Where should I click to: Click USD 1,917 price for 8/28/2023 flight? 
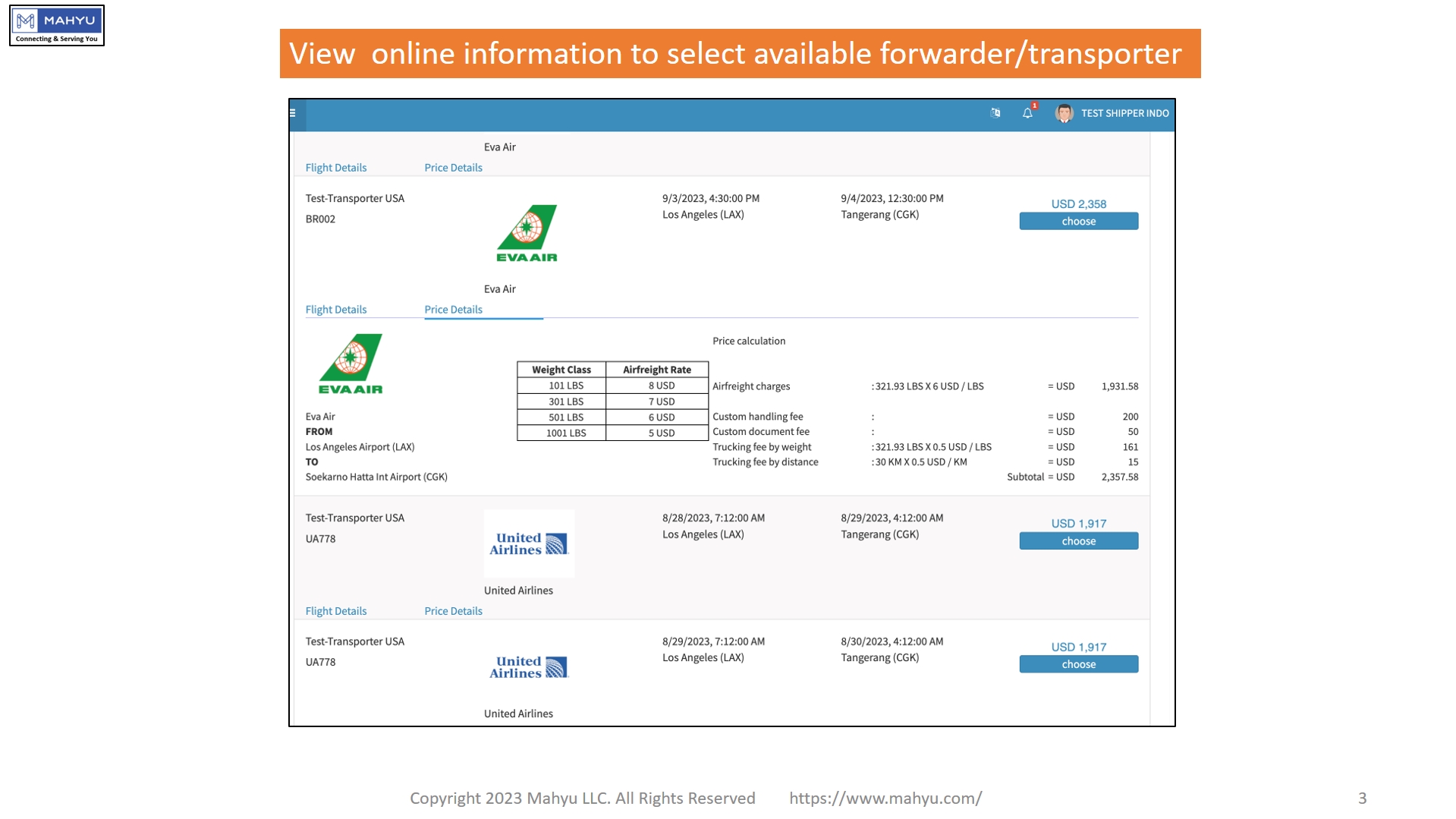[1078, 524]
